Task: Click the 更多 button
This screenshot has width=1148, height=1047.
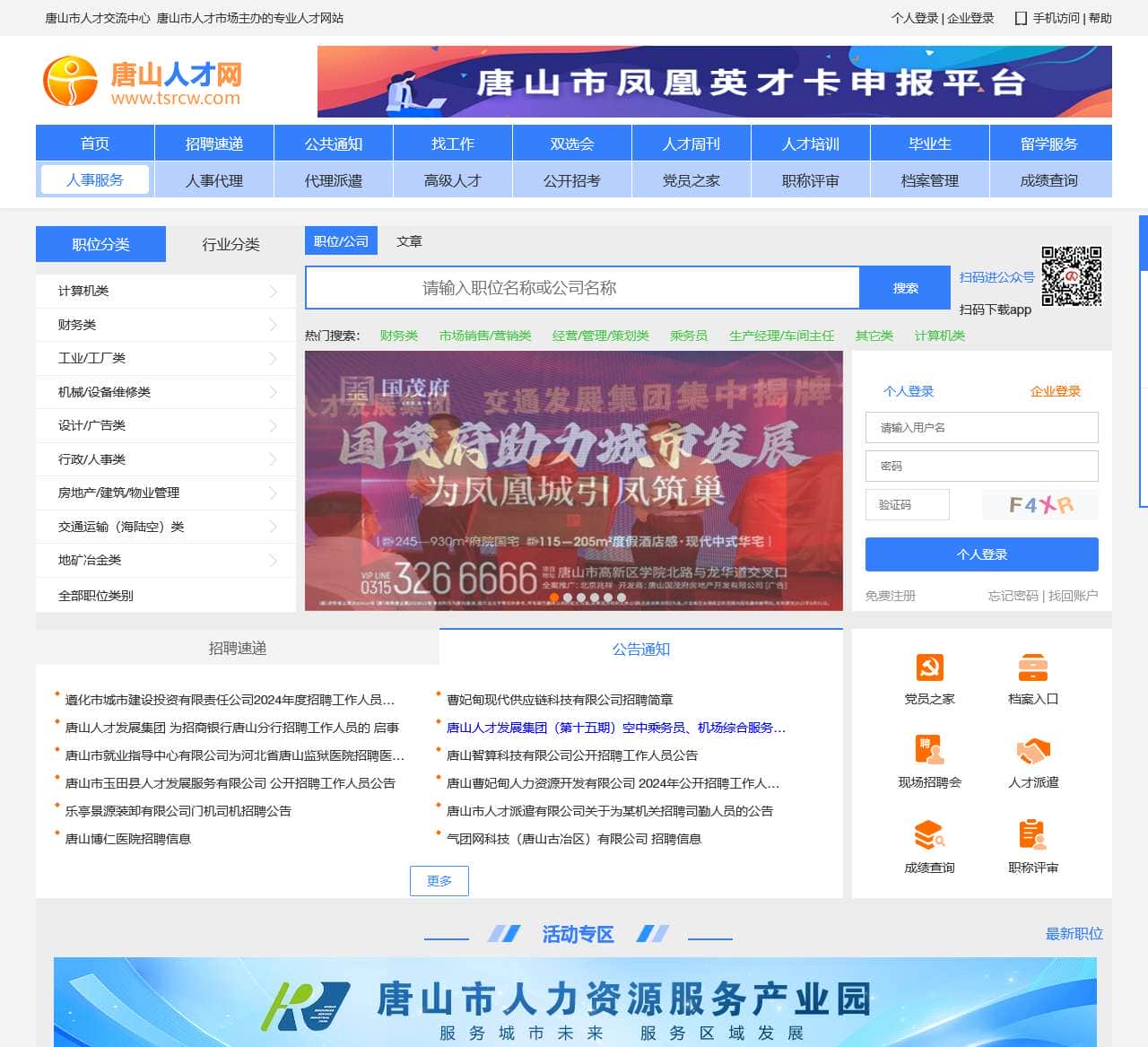Action: point(439,880)
